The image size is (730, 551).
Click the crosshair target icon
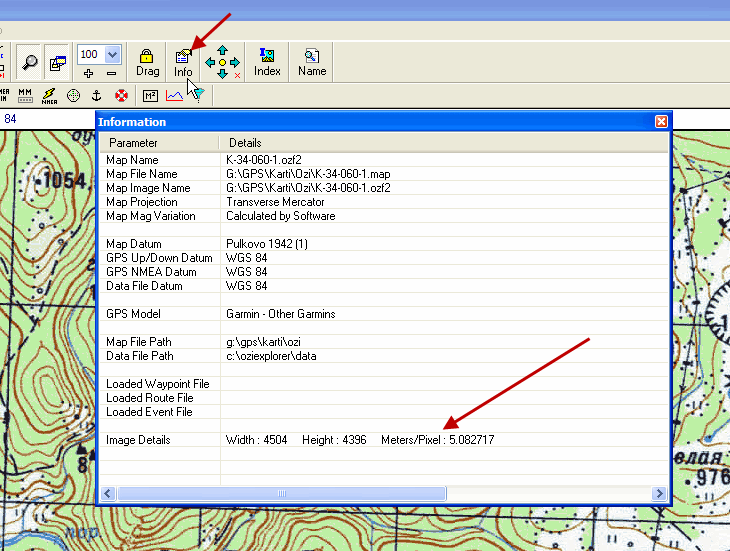[x=73, y=96]
